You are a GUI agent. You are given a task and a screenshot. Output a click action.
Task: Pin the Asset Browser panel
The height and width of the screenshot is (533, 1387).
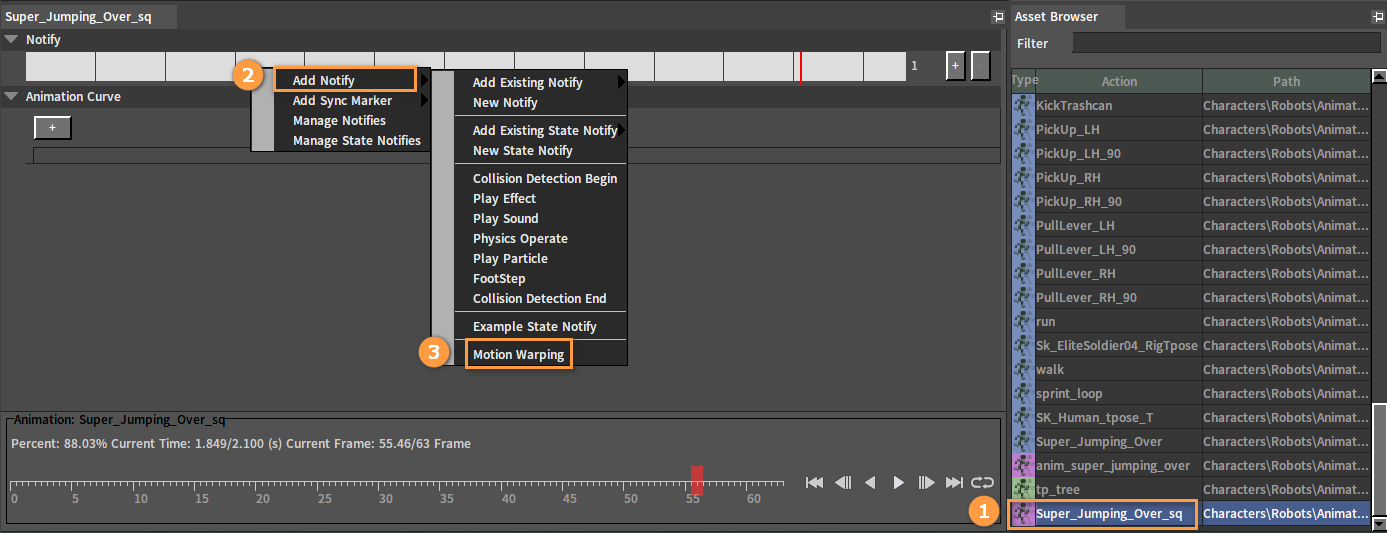(1378, 17)
